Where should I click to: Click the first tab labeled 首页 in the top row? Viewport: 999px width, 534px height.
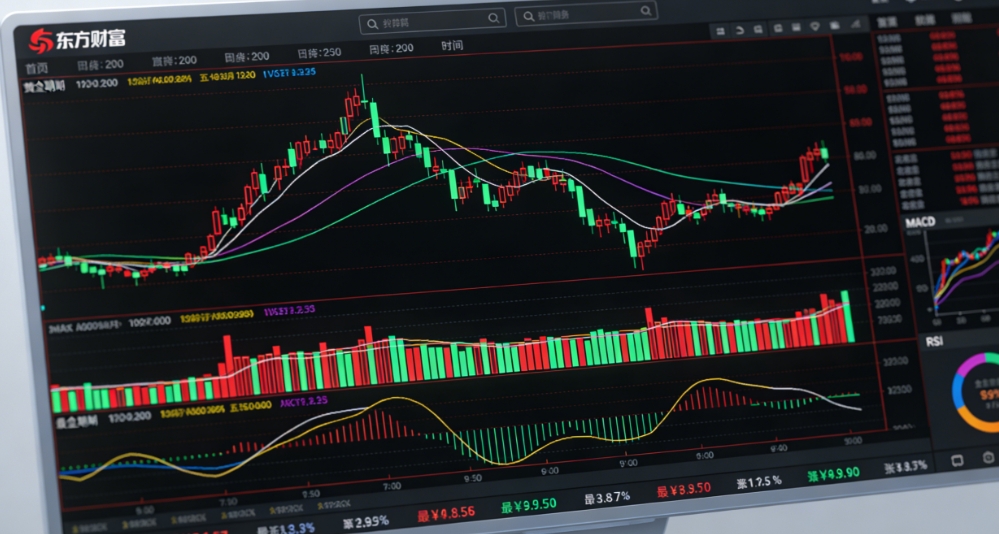pos(37,66)
